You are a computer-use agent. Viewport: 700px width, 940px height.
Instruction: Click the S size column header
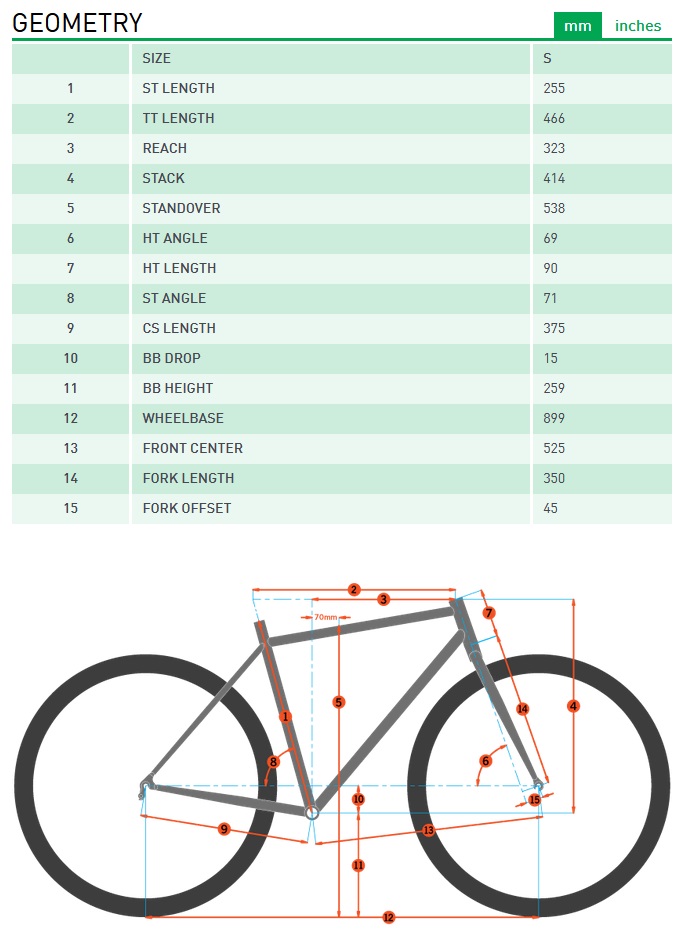click(547, 58)
